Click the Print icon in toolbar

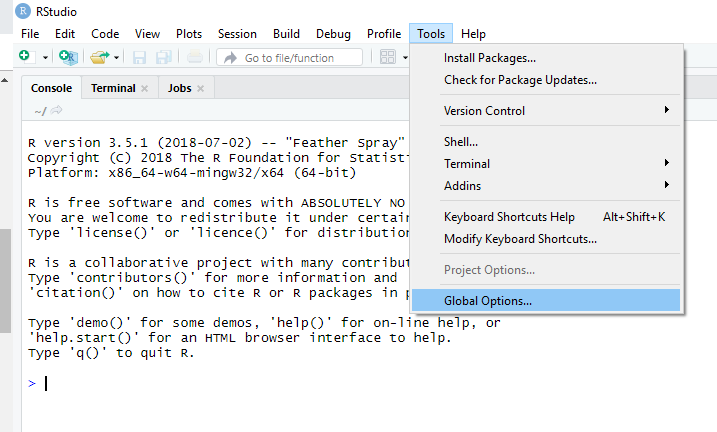[195, 57]
